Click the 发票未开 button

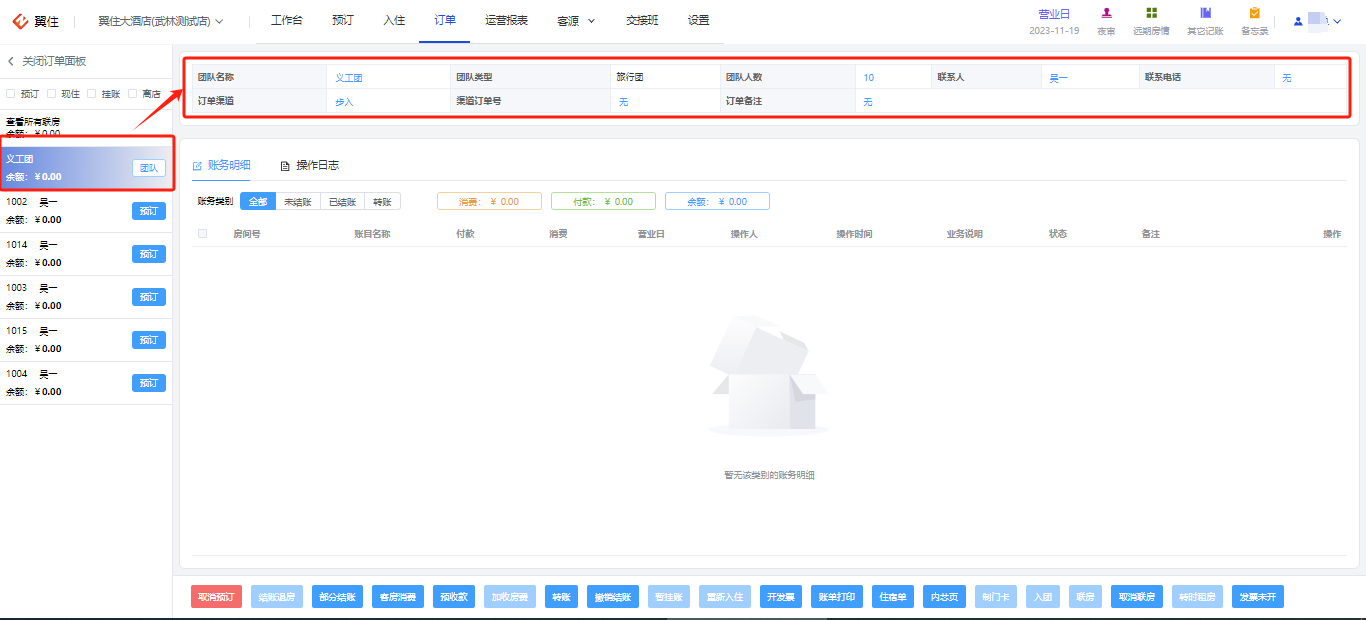tap(1258, 597)
